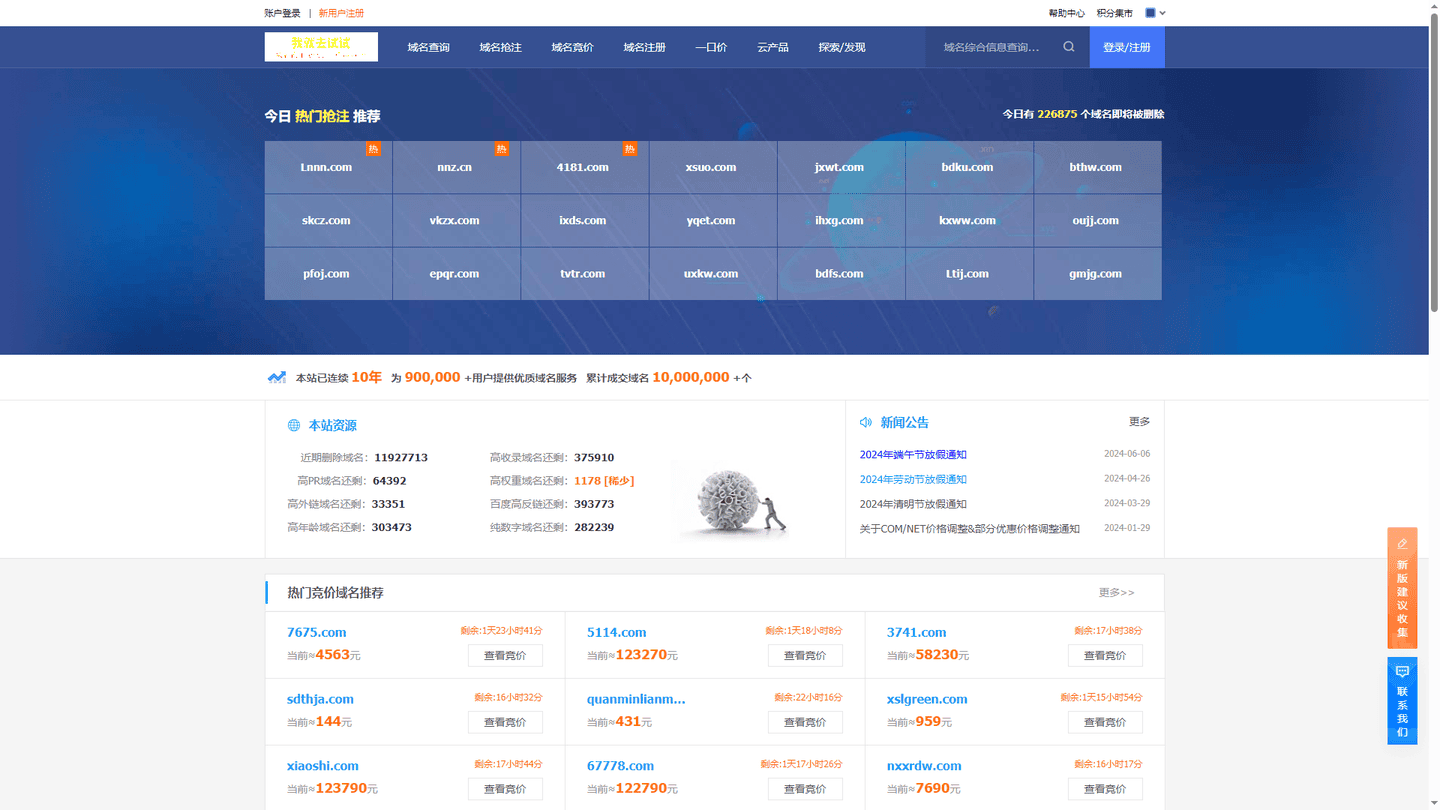
Task: Expand the theme color dropdown arrow
Action: pyautogui.click(x=1162, y=13)
